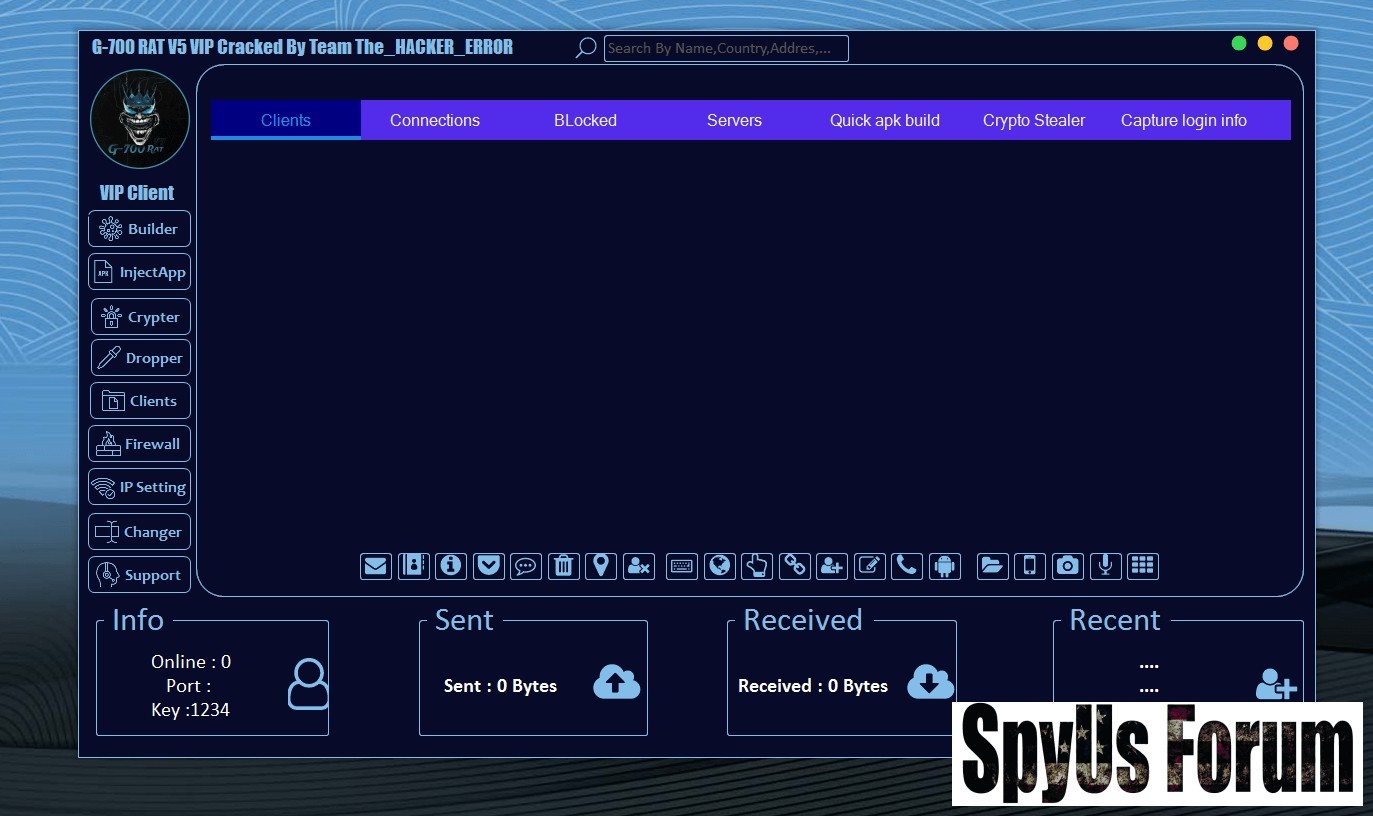This screenshot has height=816, width=1373.
Task: Click the envelope messages icon in bottom toolbar
Action: click(376, 566)
